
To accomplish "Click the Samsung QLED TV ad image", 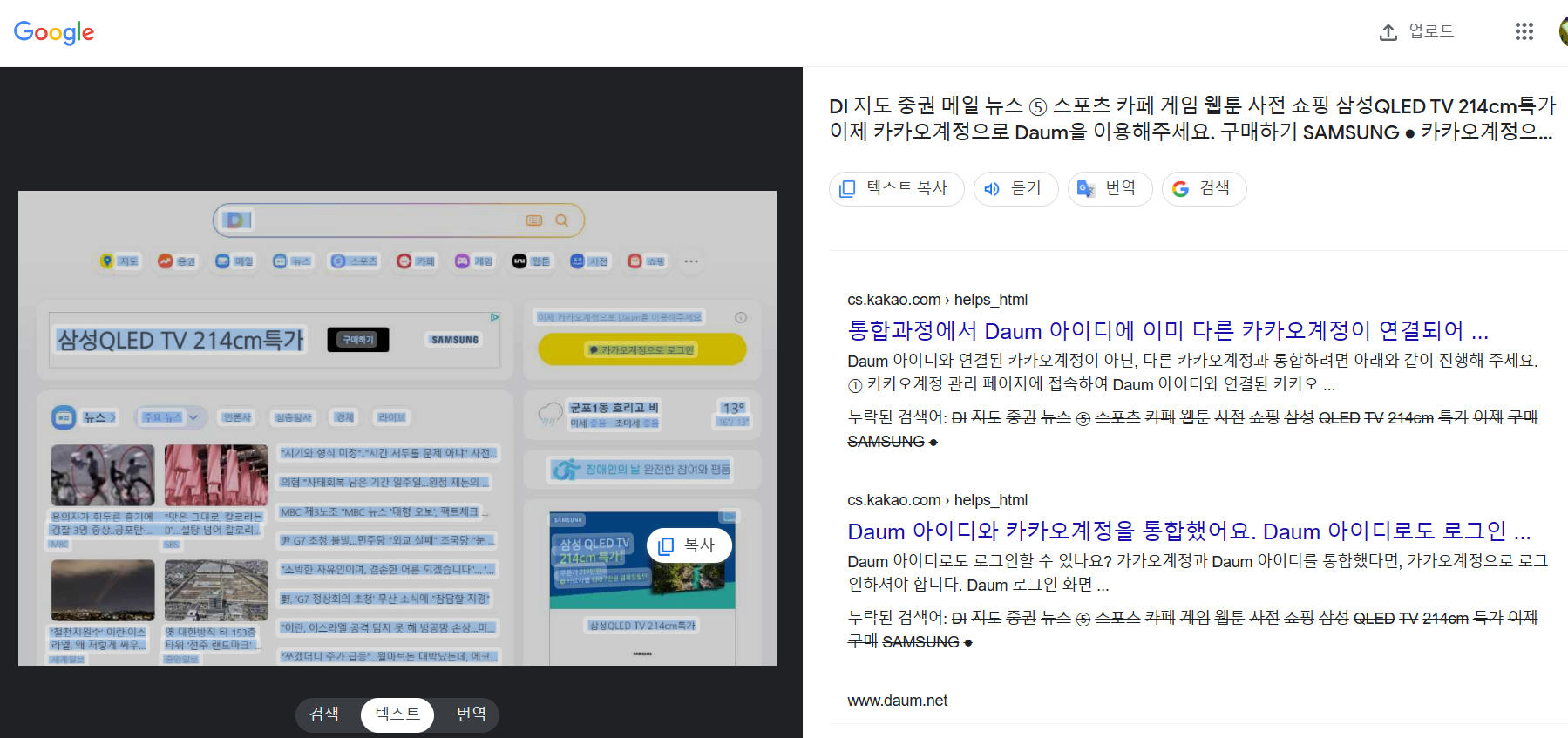I will [642, 560].
